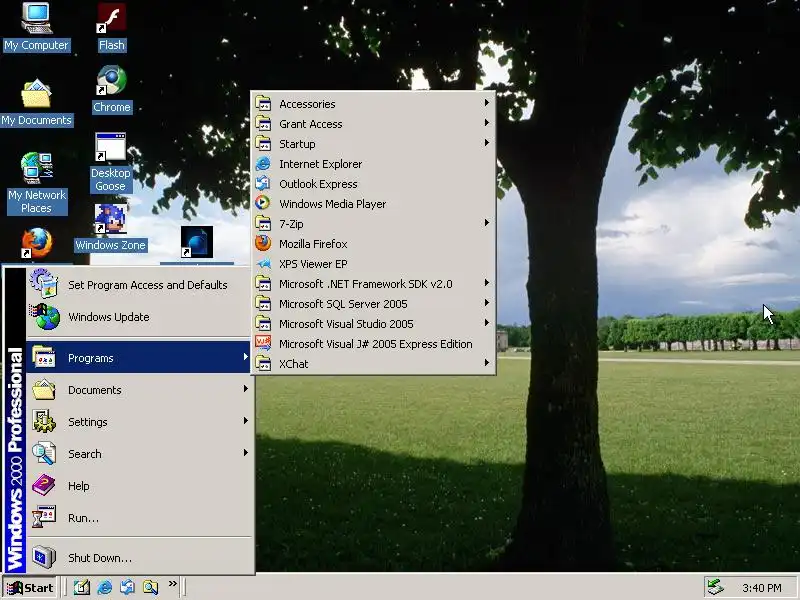Expand the Grant Access submenu arrow
The width and height of the screenshot is (800, 600).
tap(487, 123)
